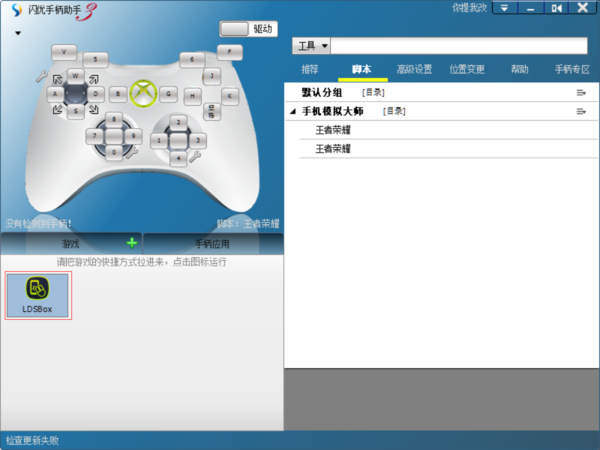Click the V key mapping button
600x450 pixels.
[x=64, y=51]
